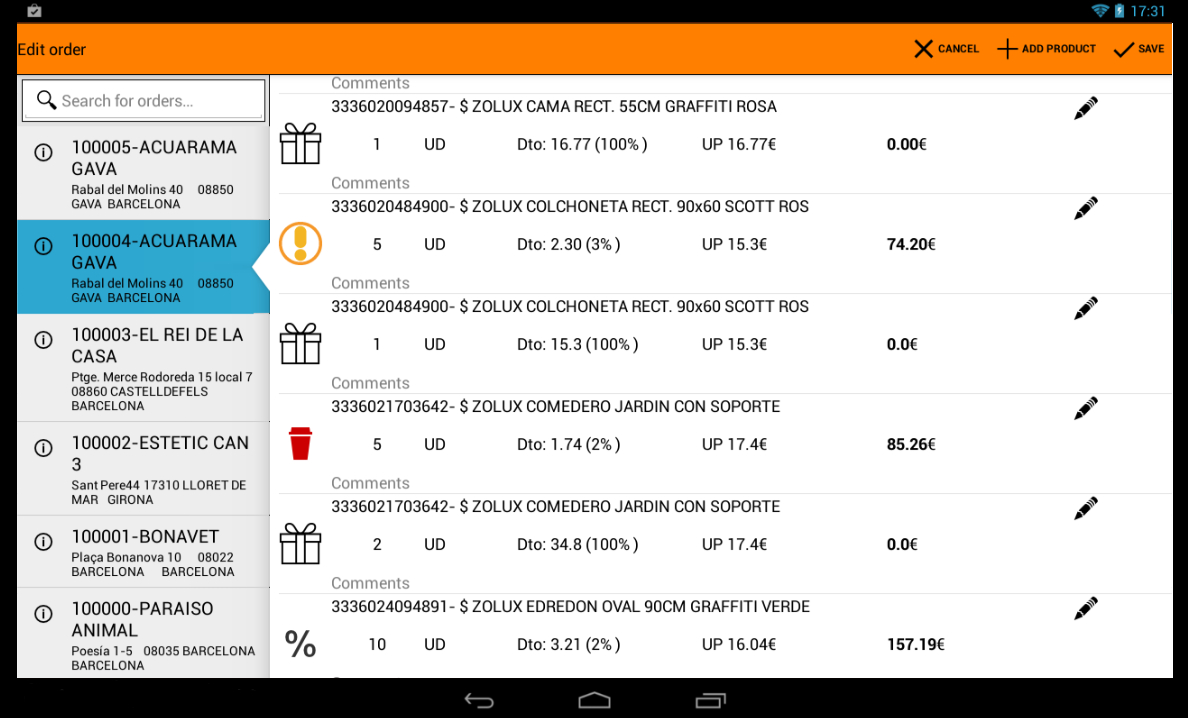1188x718 pixels.
Task: Select order 100002-ESTETIC CAN 3
Action: (x=143, y=469)
